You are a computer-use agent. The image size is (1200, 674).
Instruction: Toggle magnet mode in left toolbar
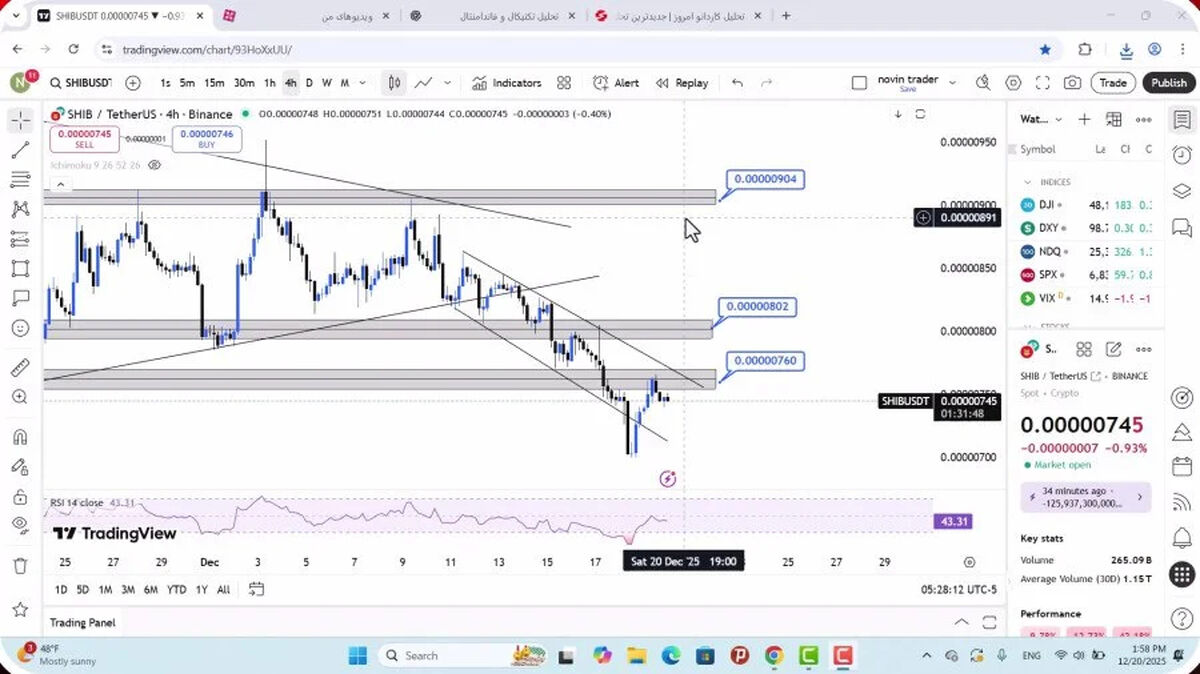pyautogui.click(x=20, y=437)
